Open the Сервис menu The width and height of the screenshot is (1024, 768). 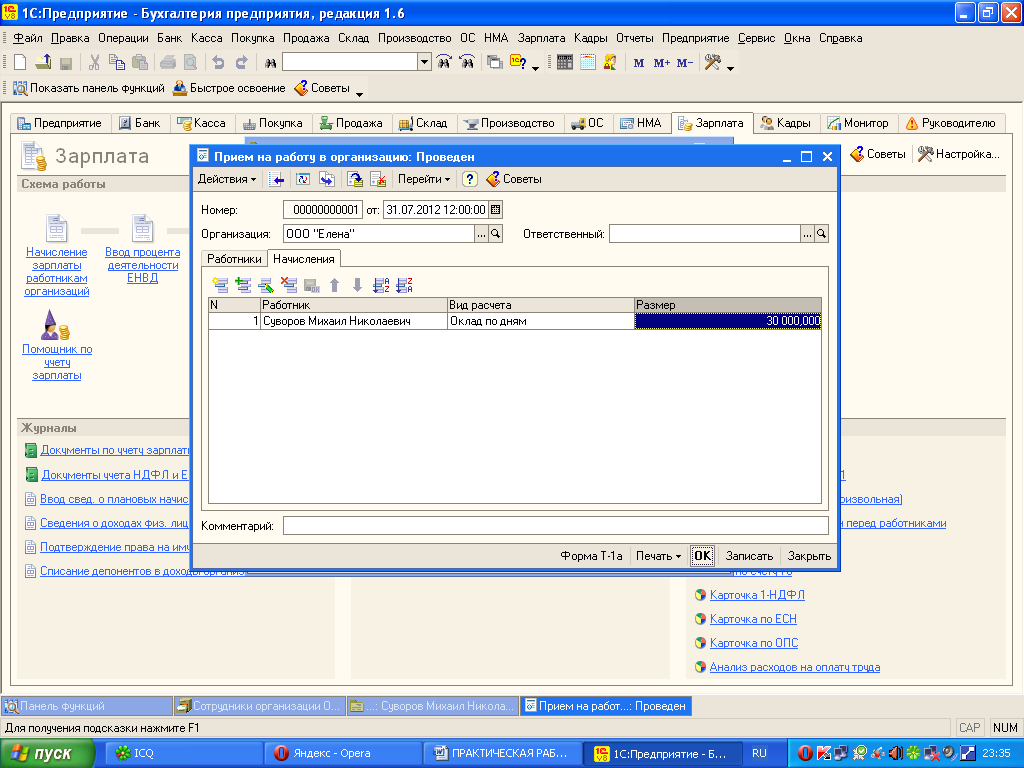coord(756,38)
